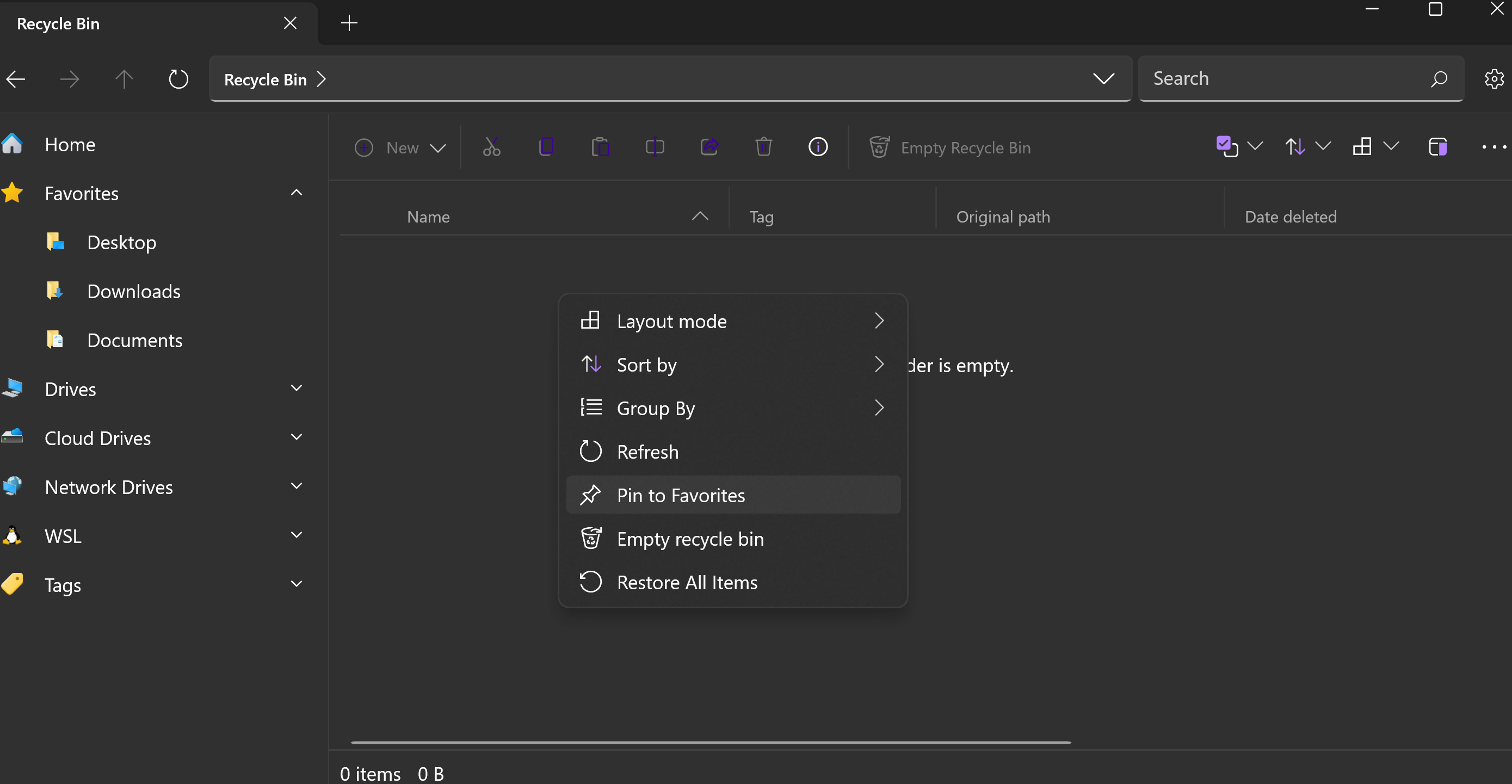Screen dimensions: 1512x784
Task: Toggle the preview pane icon
Action: point(1439,147)
